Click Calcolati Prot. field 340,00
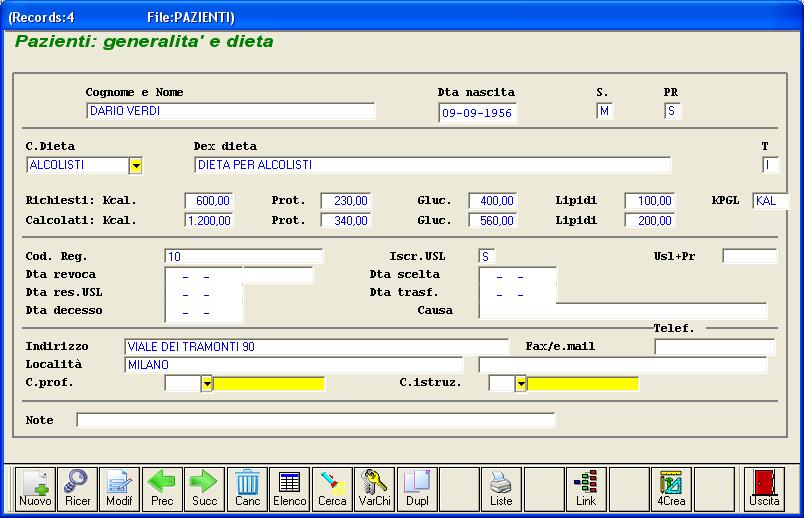The width and height of the screenshot is (804, 518). [x=346, y=221]
